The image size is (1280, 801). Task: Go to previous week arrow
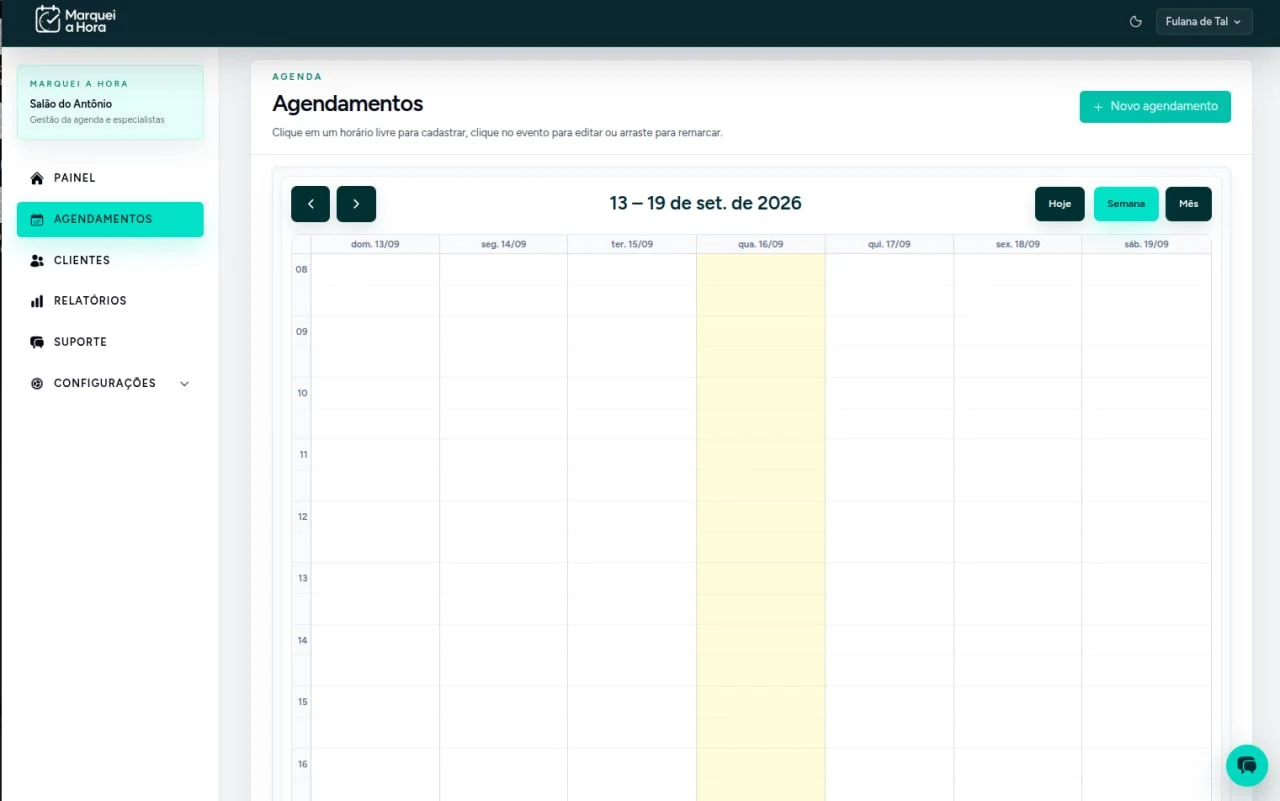pyautogui.click(x=310, y=204)
